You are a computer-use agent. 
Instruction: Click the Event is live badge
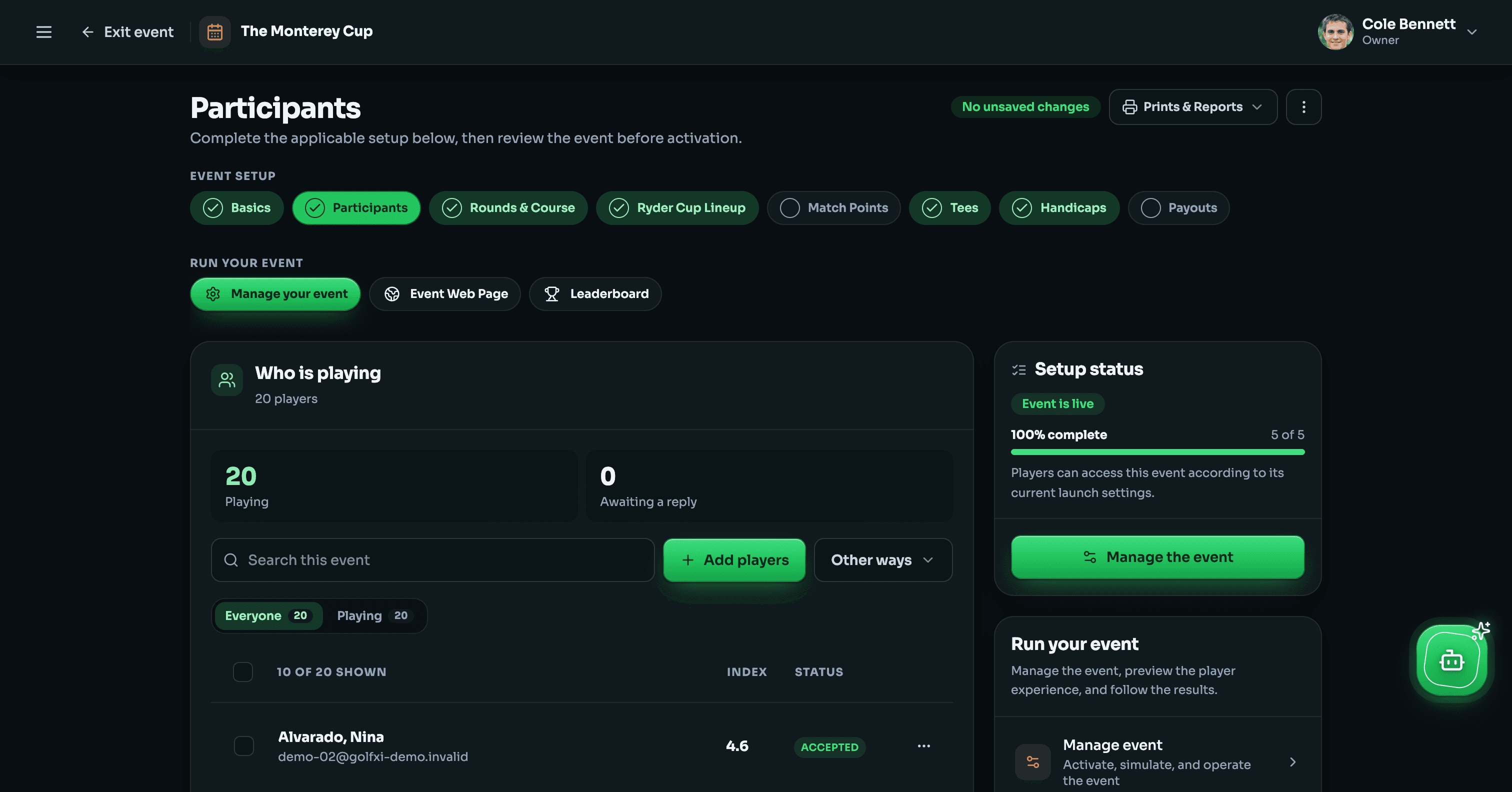coord(1057,404)
